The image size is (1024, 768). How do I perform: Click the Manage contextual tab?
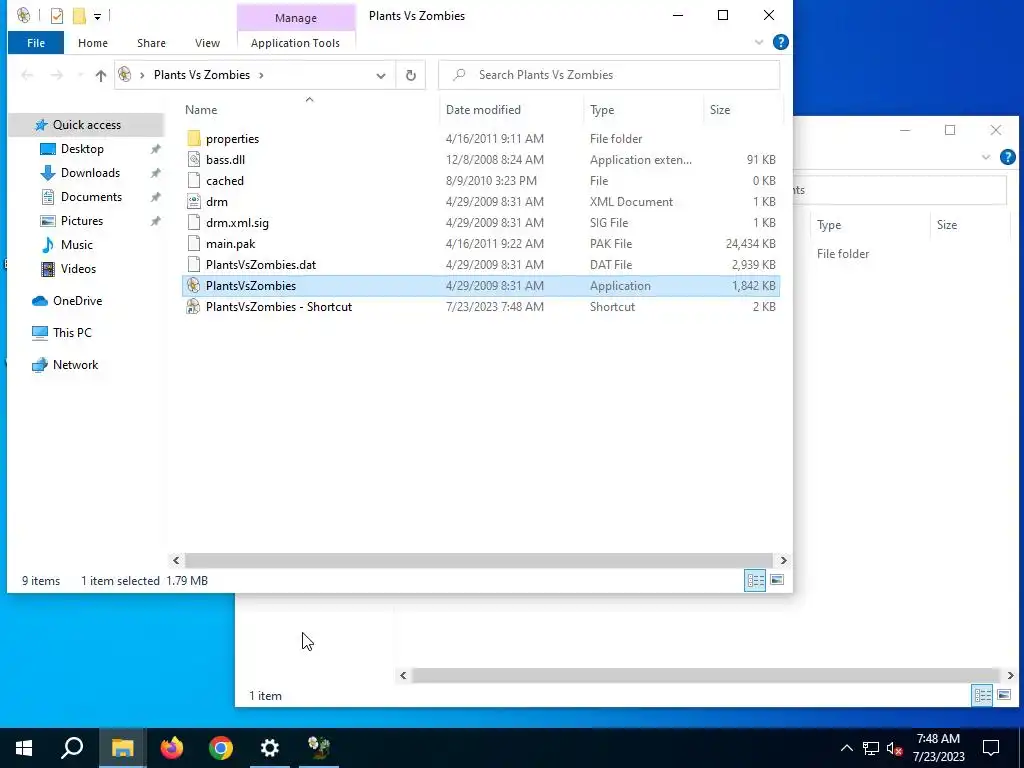[296, 18]
